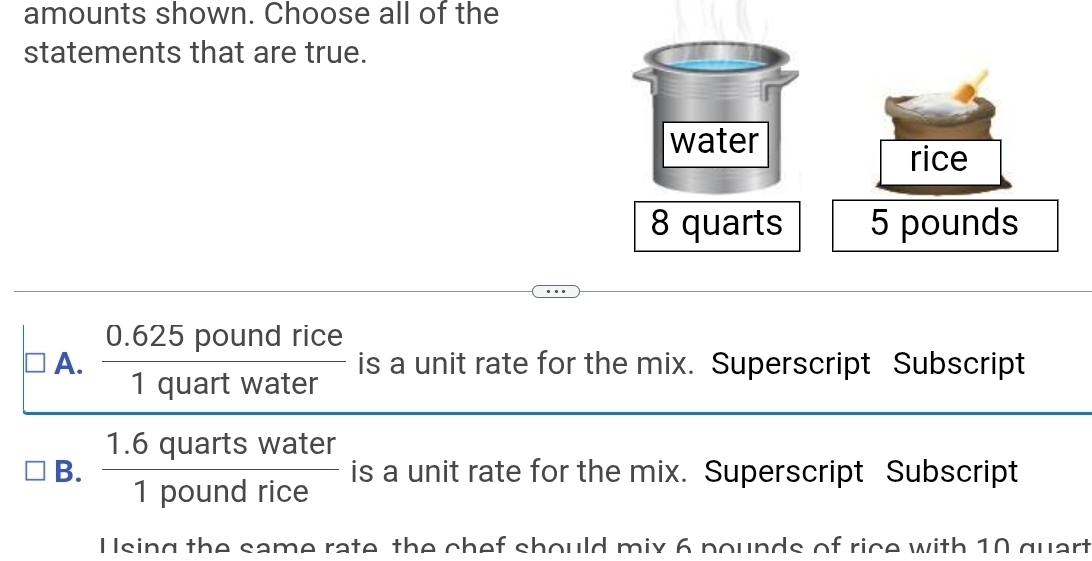The image size is (1092, 561).
Task: Select the "rice" label on the bag
Action: [940, 161]
